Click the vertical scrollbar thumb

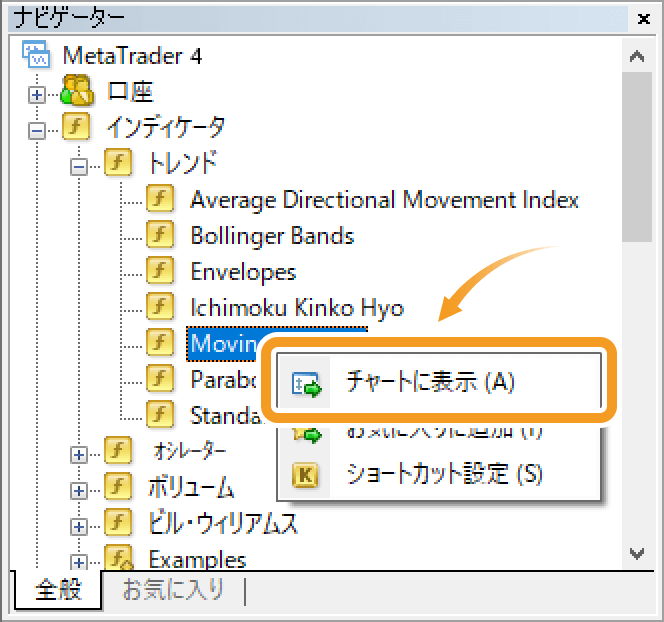(x=637, y=157)
